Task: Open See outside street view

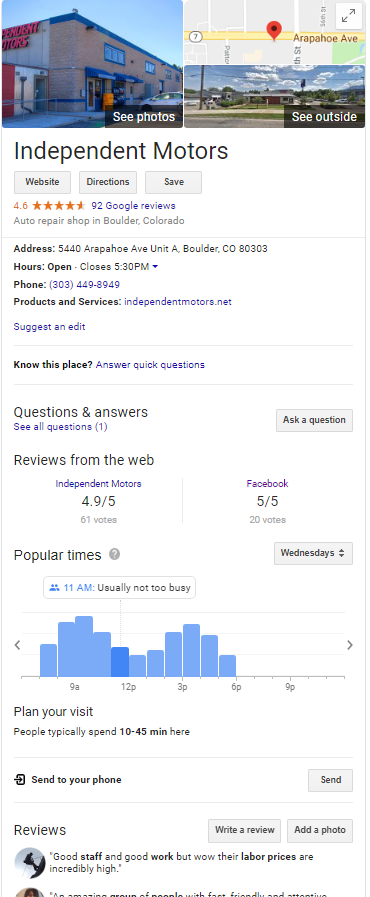Action: [274, 96]
